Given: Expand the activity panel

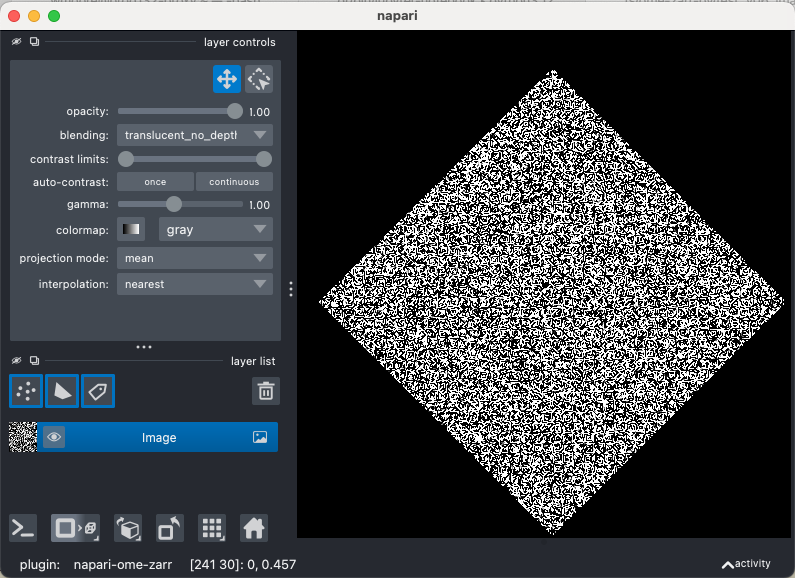Looking at the screenshot, I should tap(746, 564).
